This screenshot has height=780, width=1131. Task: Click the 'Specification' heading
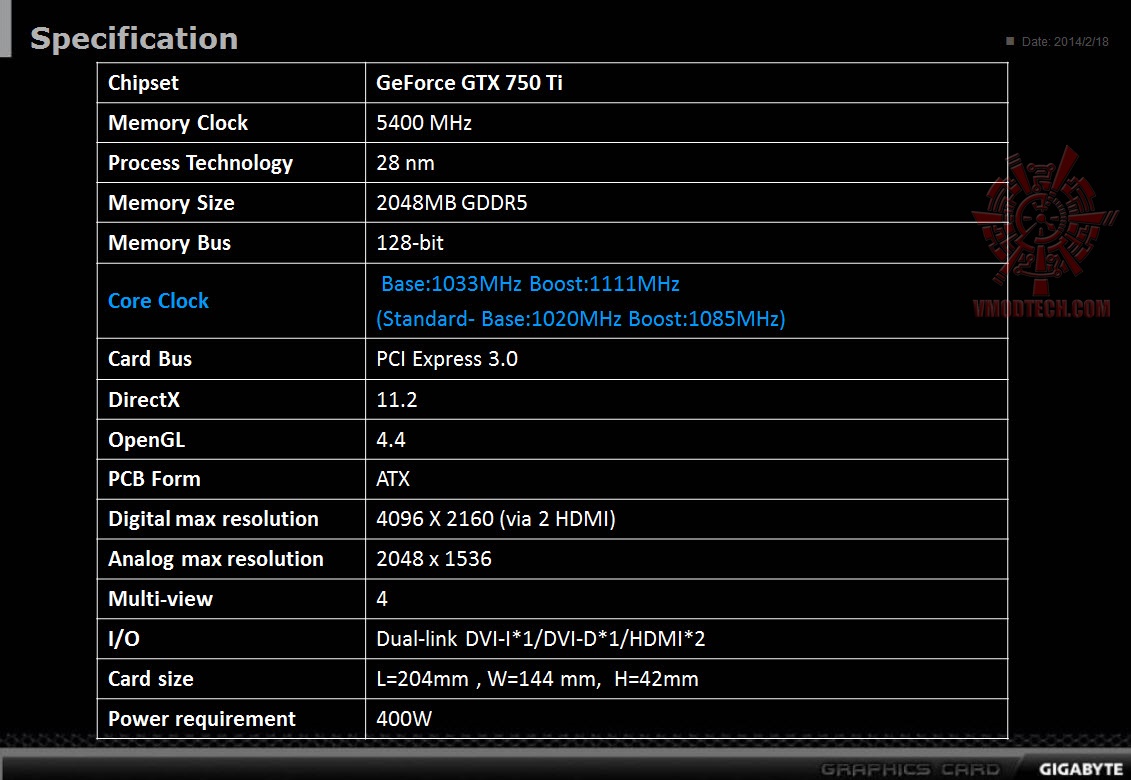[x=134, y=38]
